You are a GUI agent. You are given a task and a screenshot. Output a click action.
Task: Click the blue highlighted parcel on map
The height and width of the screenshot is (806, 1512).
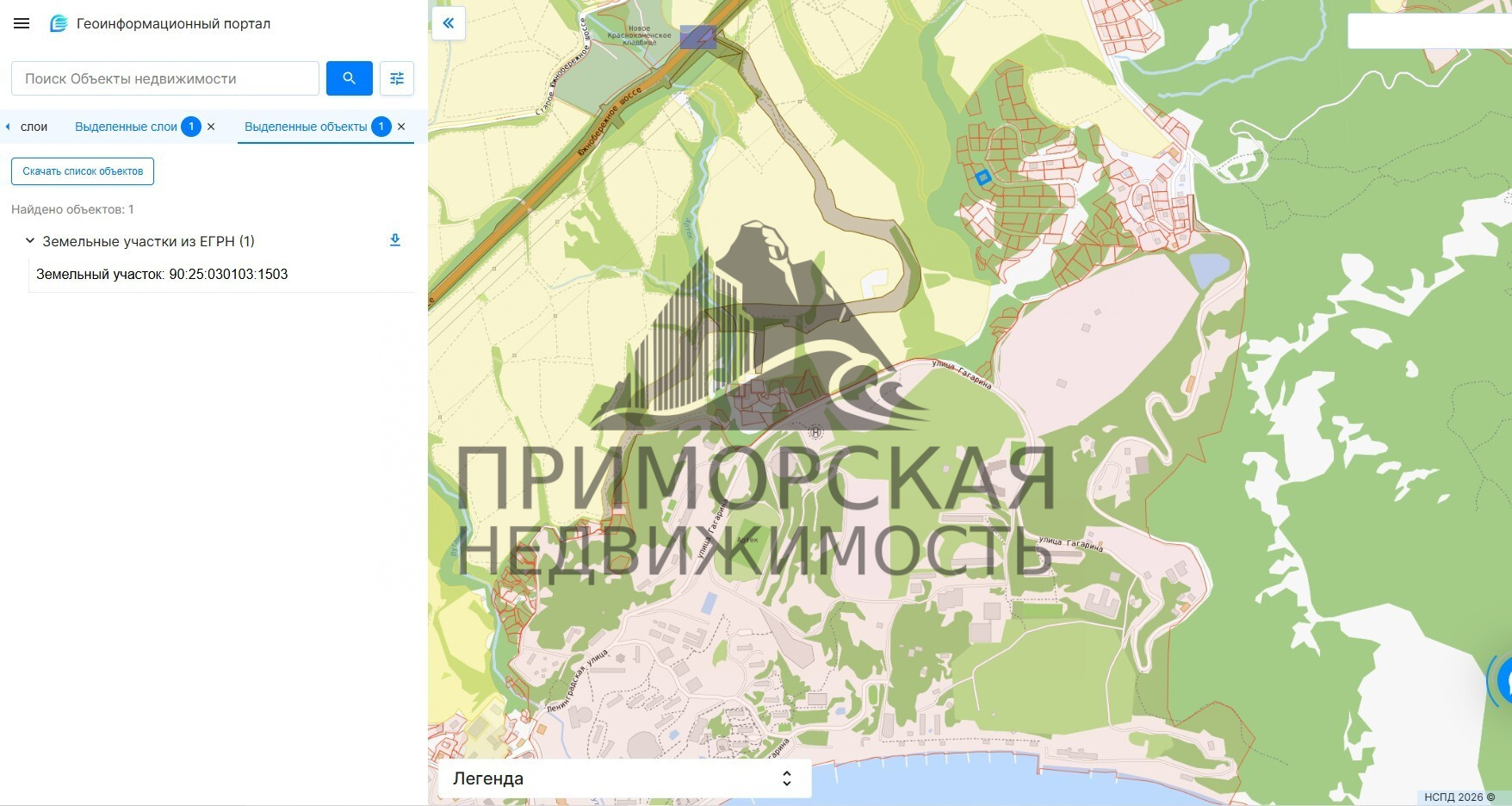[x=982, y=177]
